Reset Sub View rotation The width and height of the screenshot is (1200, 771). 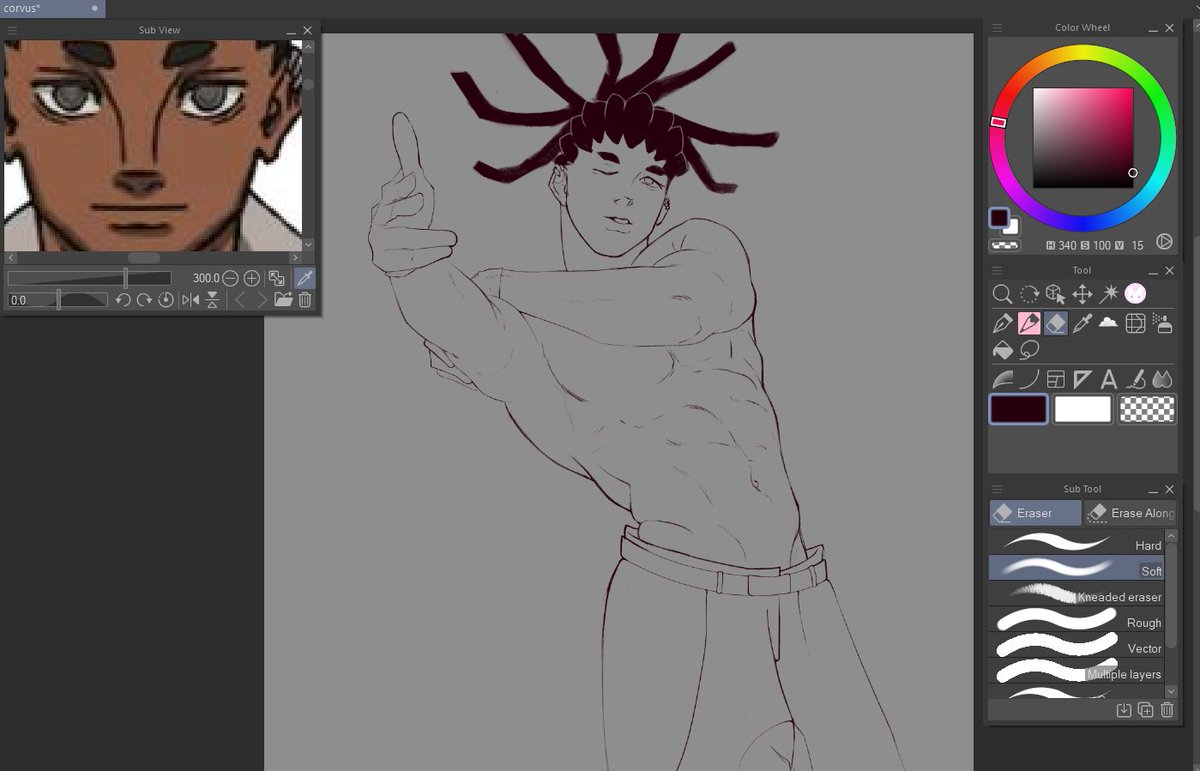click(166, 300)
